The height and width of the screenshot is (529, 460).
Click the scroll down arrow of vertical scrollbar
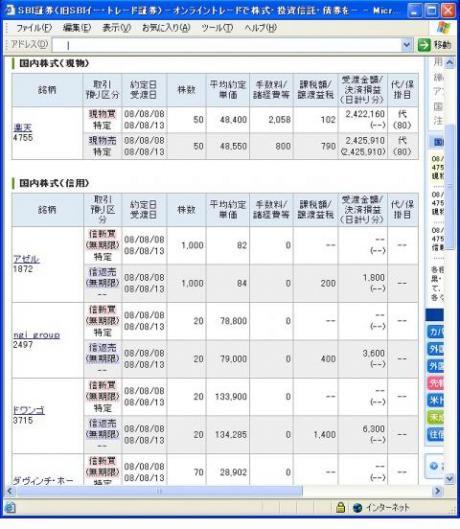[450, 478]
